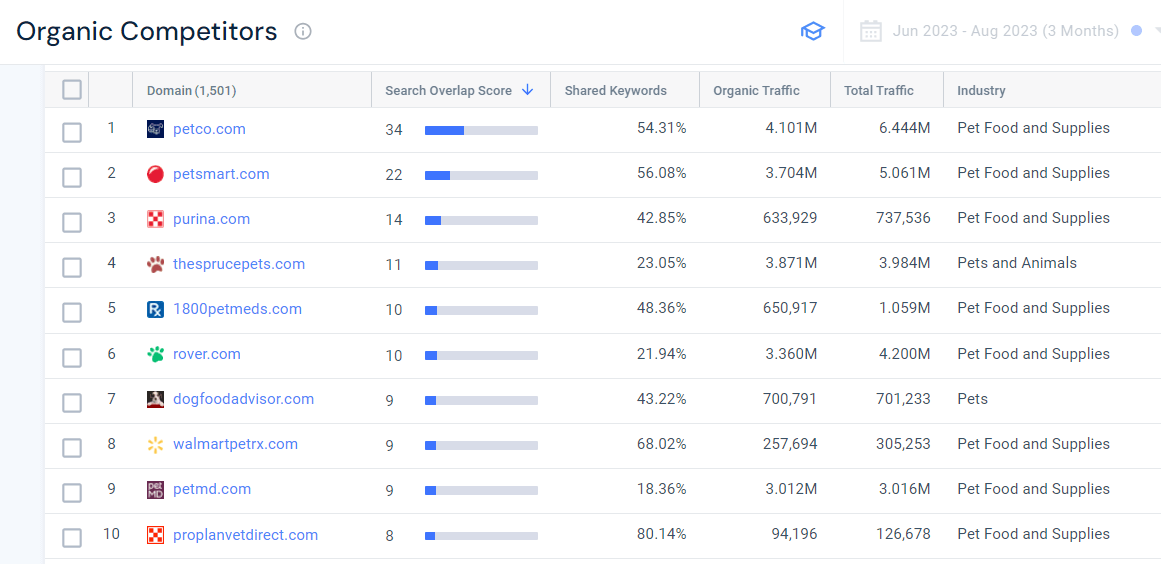Click the 54.31% shared keywords value
The height and width of the screenshot is (564, 1161).
pos(661,128)
